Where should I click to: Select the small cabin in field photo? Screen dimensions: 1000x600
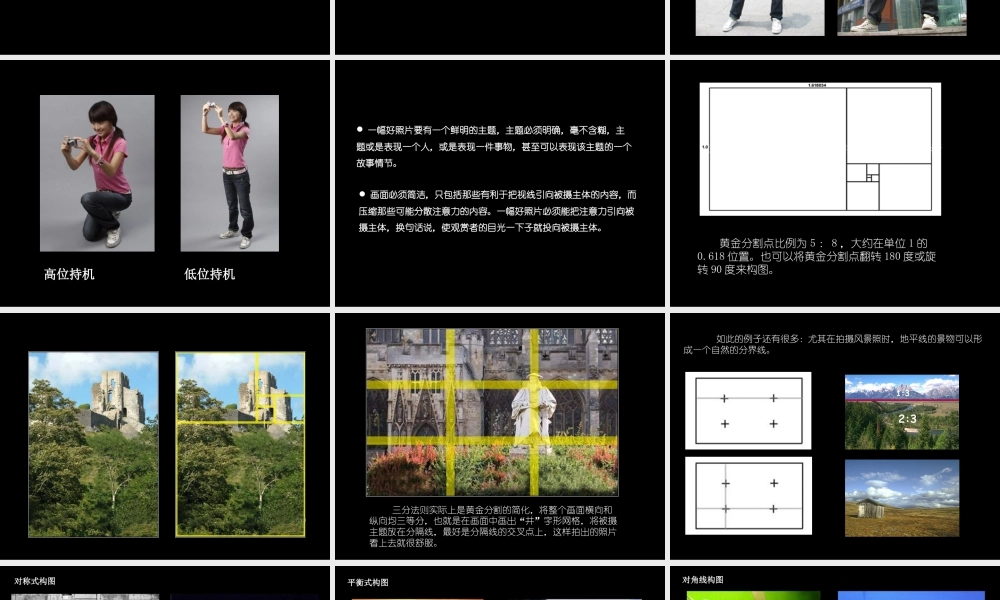point(901,497)
